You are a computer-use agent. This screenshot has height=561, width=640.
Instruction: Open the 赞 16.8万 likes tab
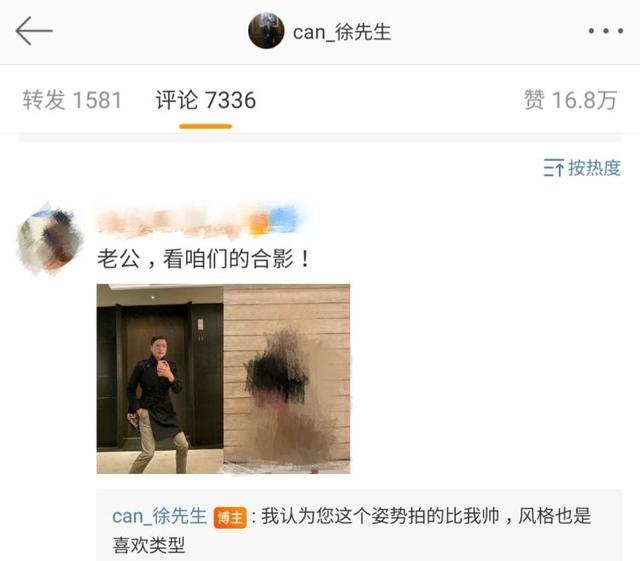pyautogui.click(x=570, y=100)
